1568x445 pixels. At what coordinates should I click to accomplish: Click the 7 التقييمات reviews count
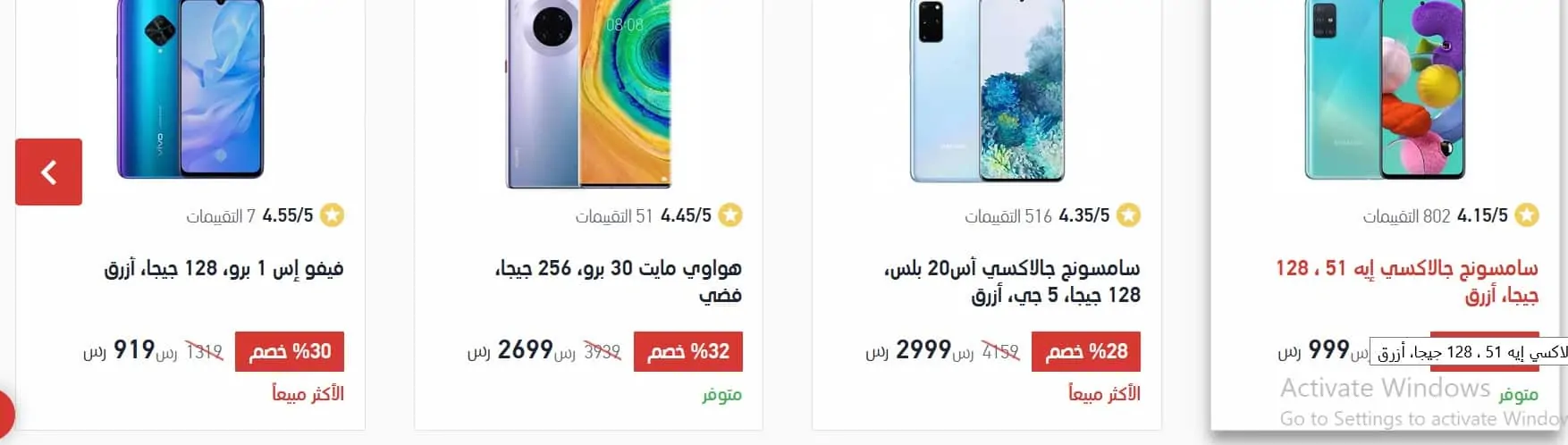[x=221, y=216]
